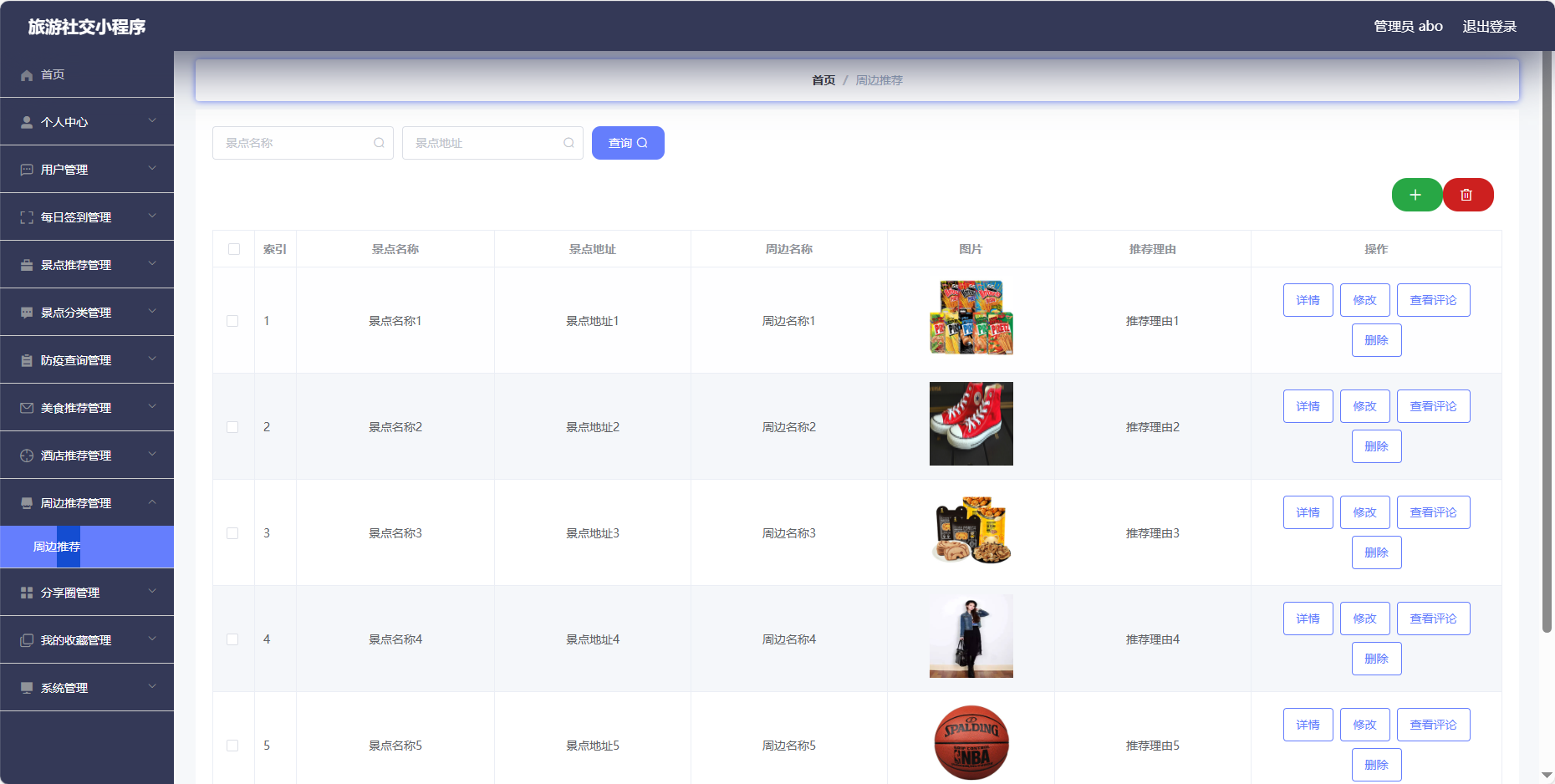Collapse the 周边推荐管理 chevron
The image size is (1555, 784).
coord(152,502)
